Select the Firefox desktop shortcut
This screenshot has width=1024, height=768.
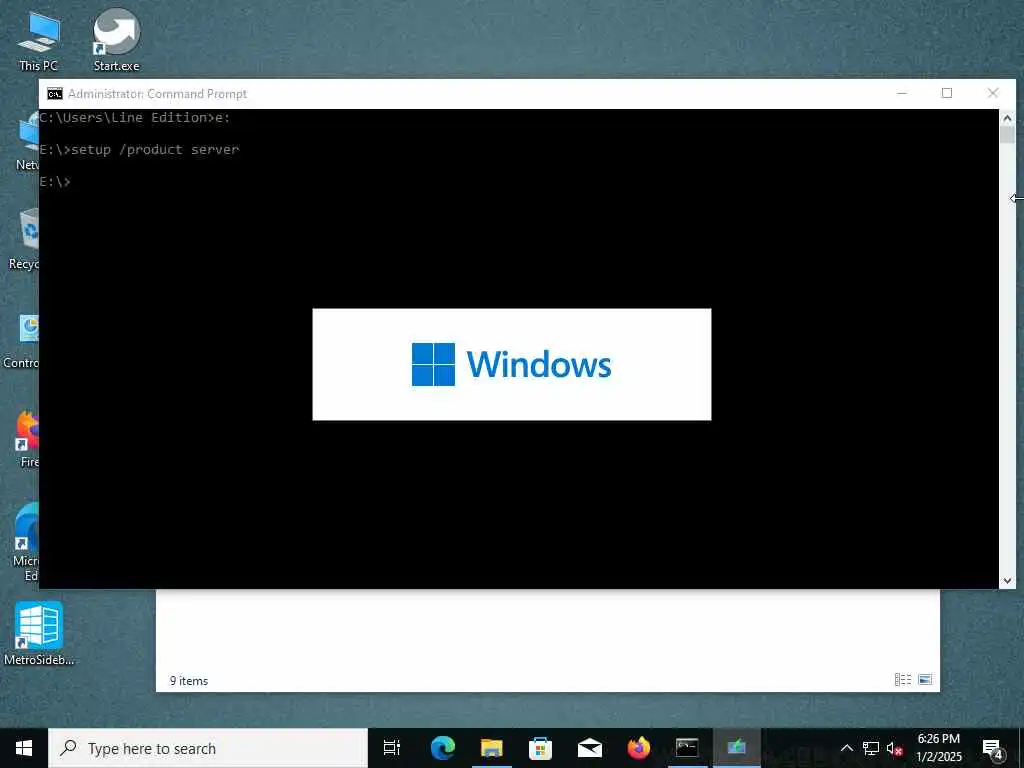pyautogui.click(x=27, y=438)
